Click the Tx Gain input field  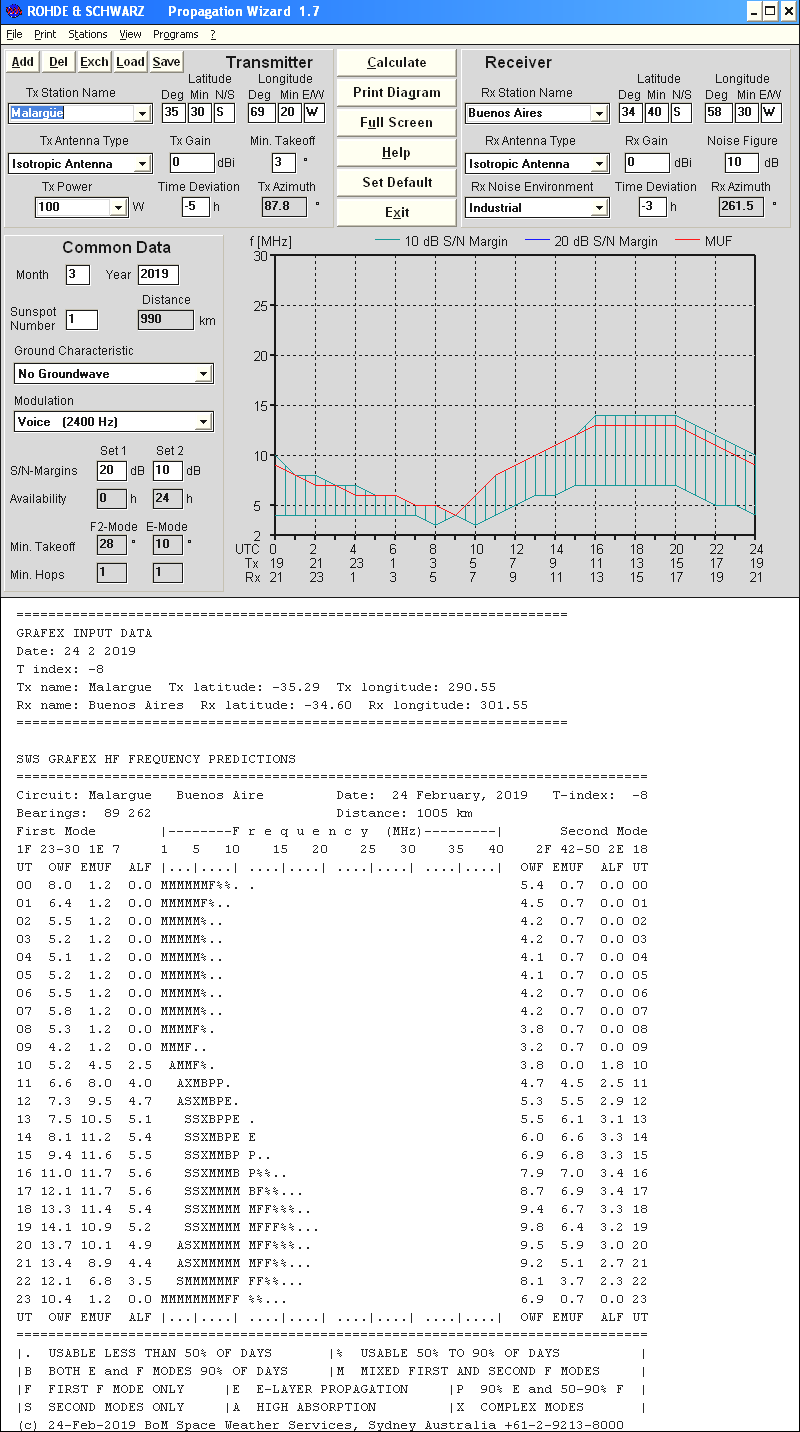[192, 162]
